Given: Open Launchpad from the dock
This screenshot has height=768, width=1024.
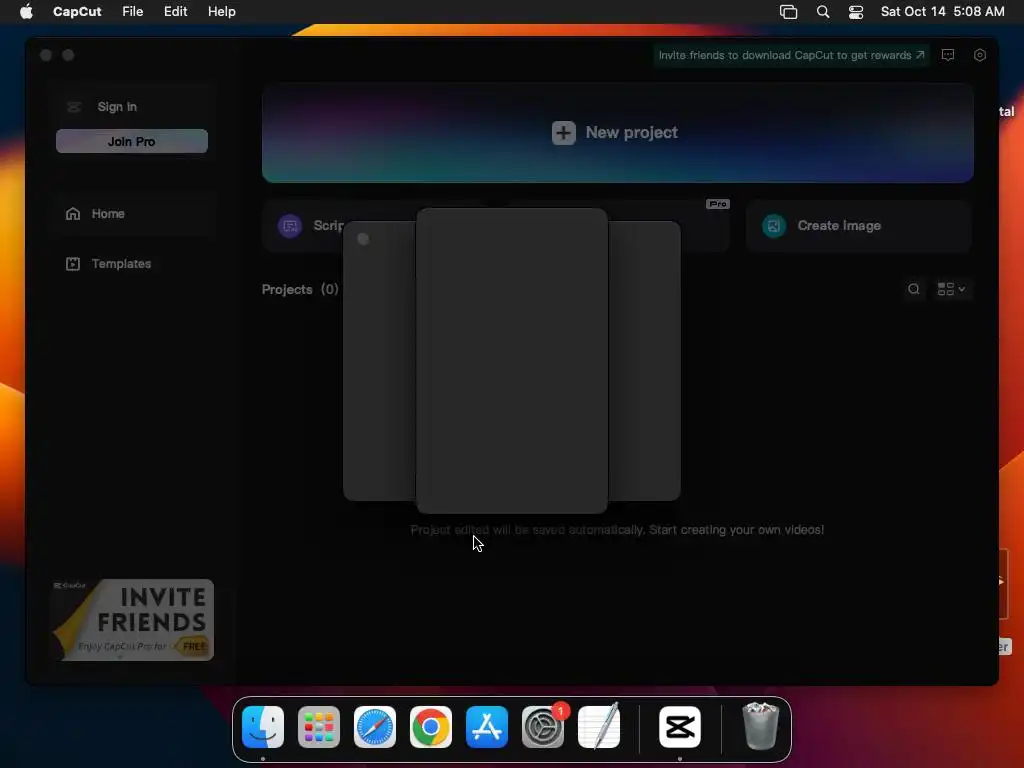Looking at the screenshot, I should point(319,727).
